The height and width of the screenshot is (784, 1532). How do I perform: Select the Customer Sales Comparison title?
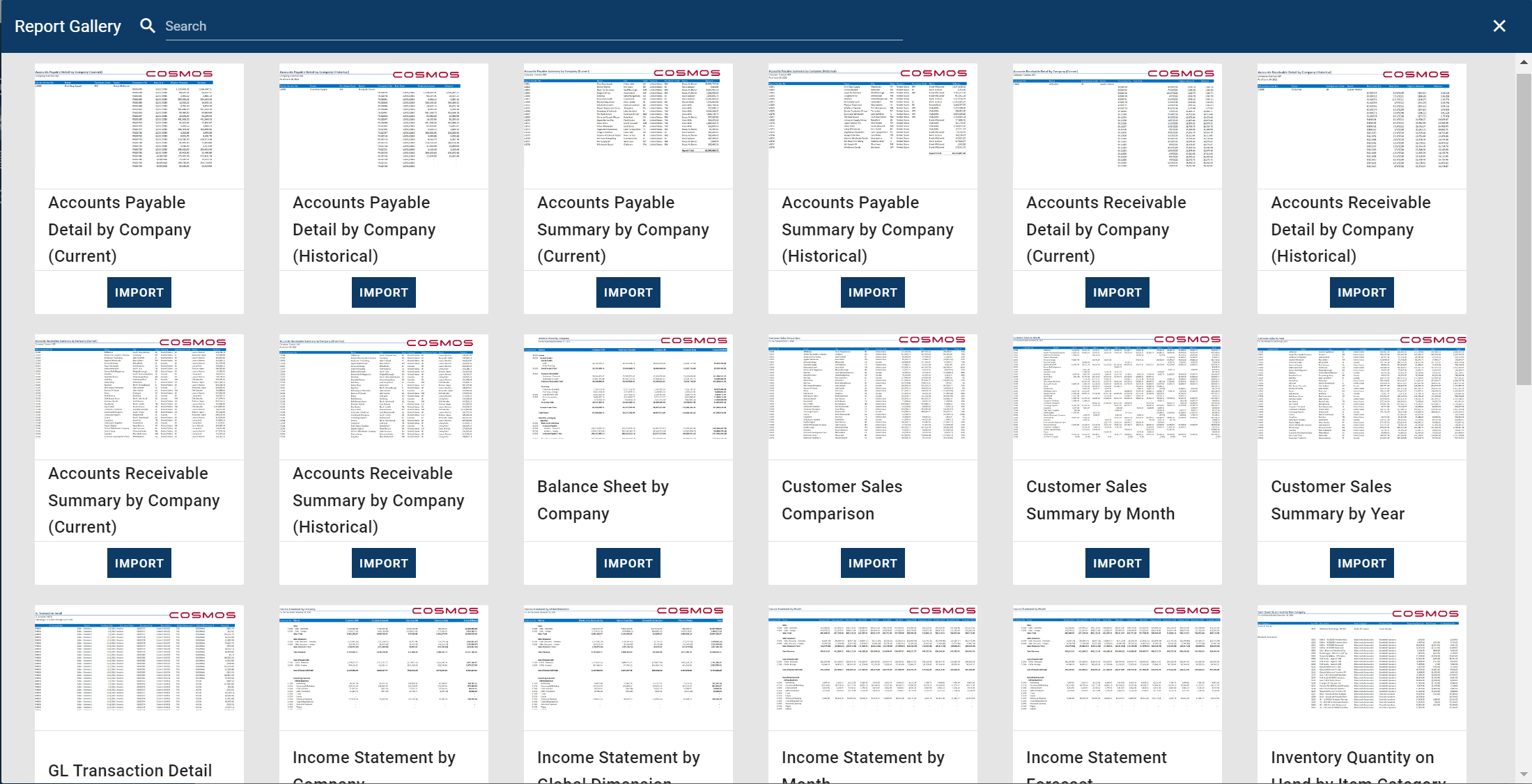coord(842,500)
